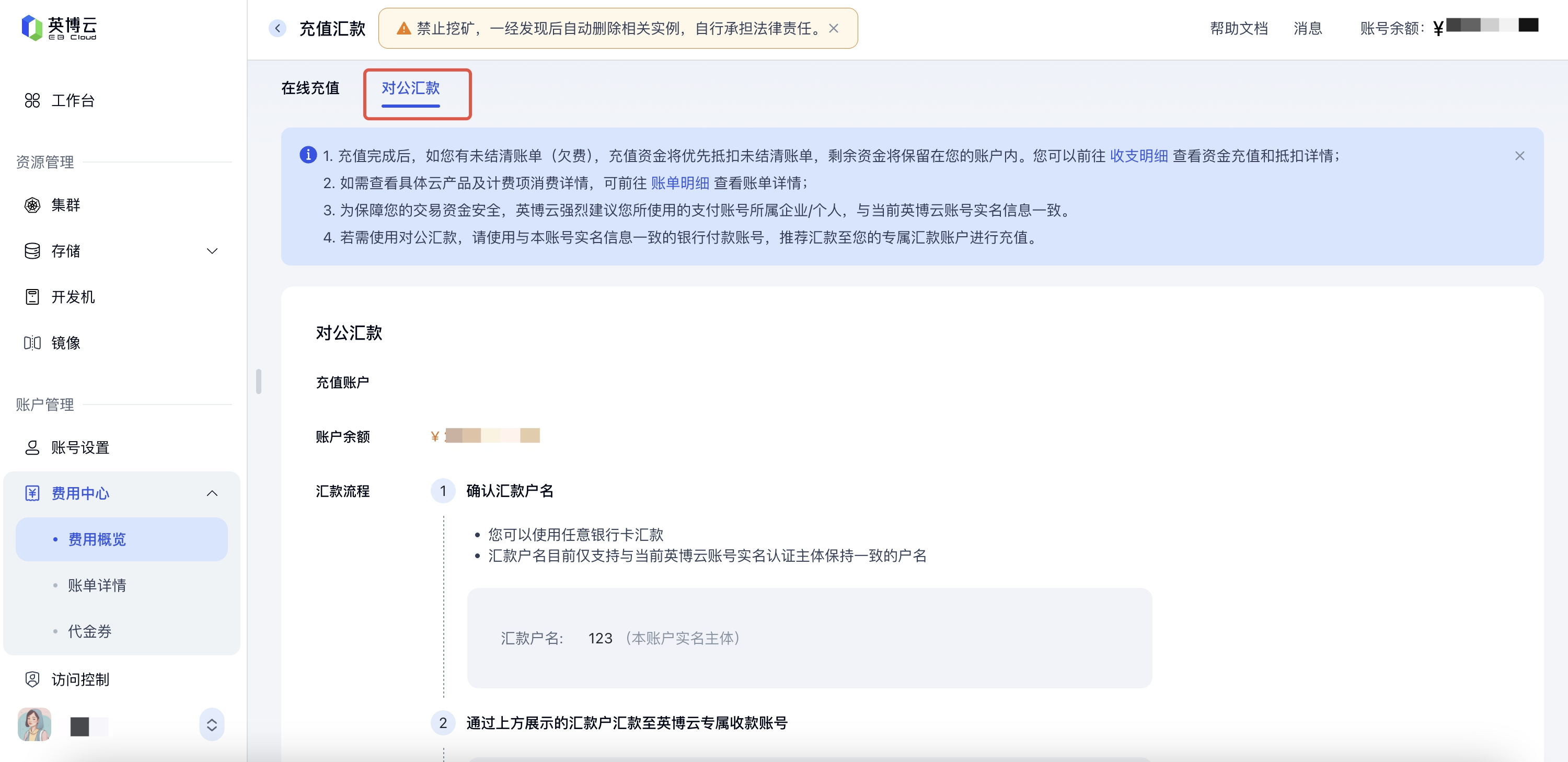The image size is (1568, 762).
Task: Select the 对公汇款 tab
Action: coord(411,88)
